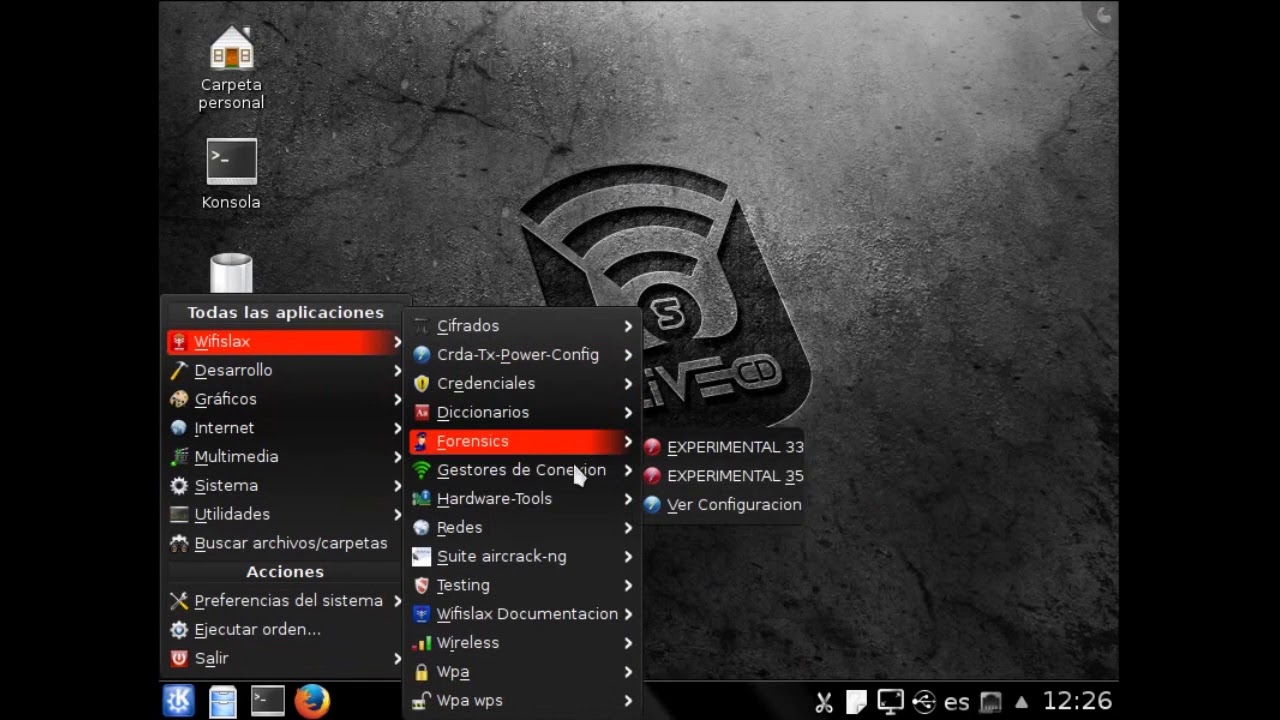Viewport: 1280px width, 720px height.
Task: Launch the terminal from the taskbar
Action: click(x=267, y=701)
